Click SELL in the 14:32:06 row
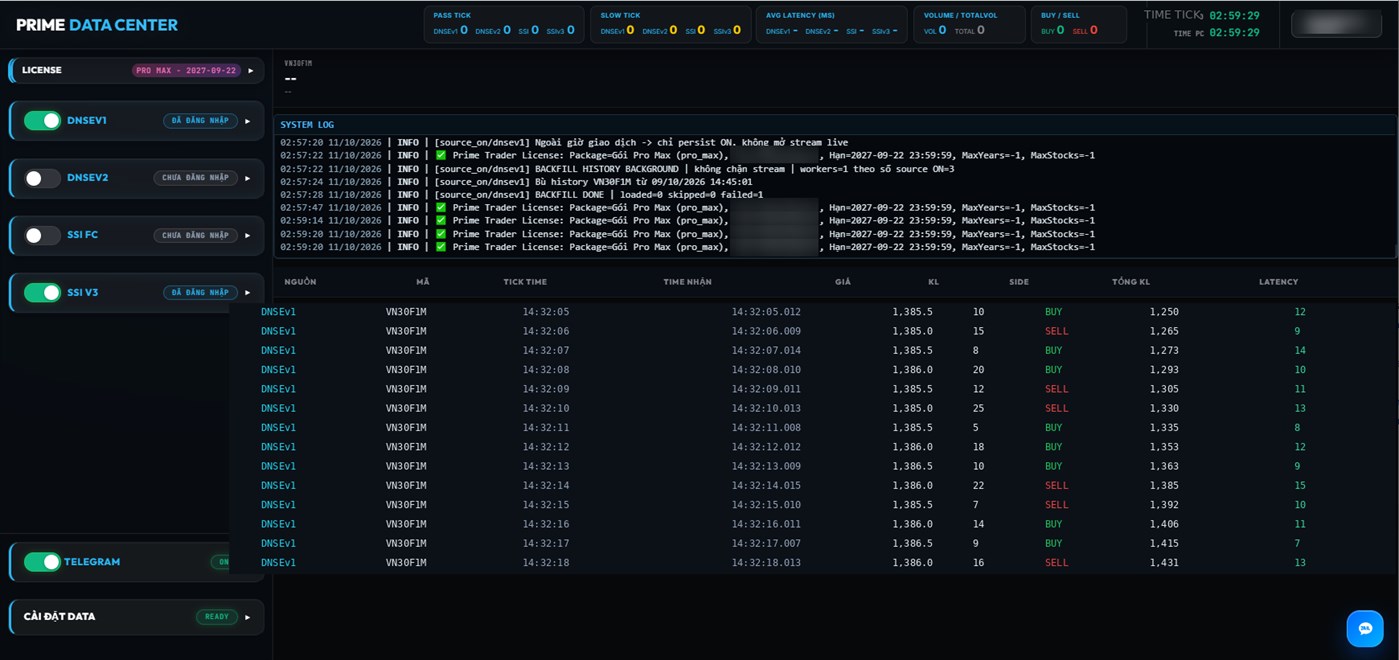This screenshot has width=1399, height=660. pos(1056,331)
